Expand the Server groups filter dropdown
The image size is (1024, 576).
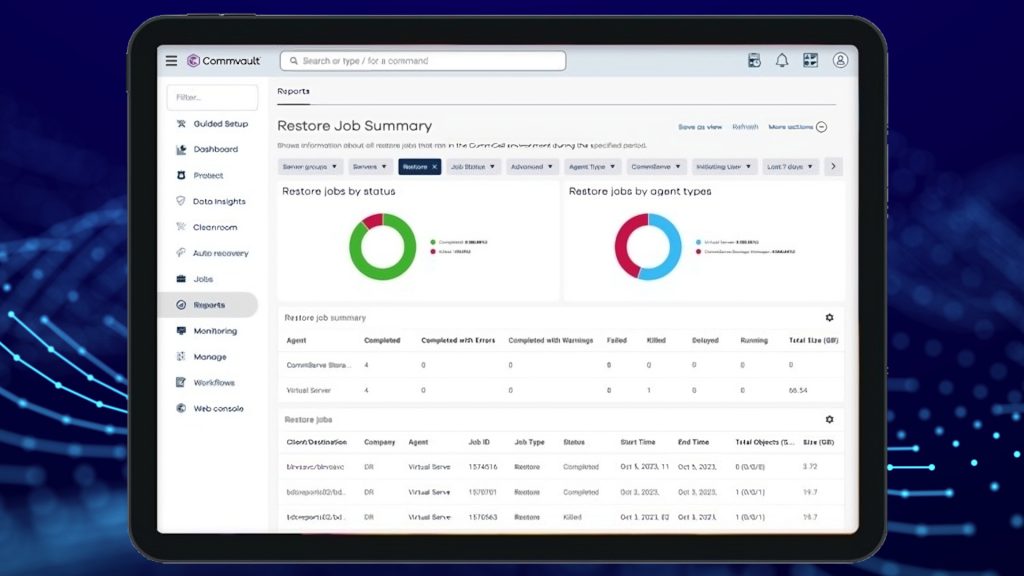[310, 167]
